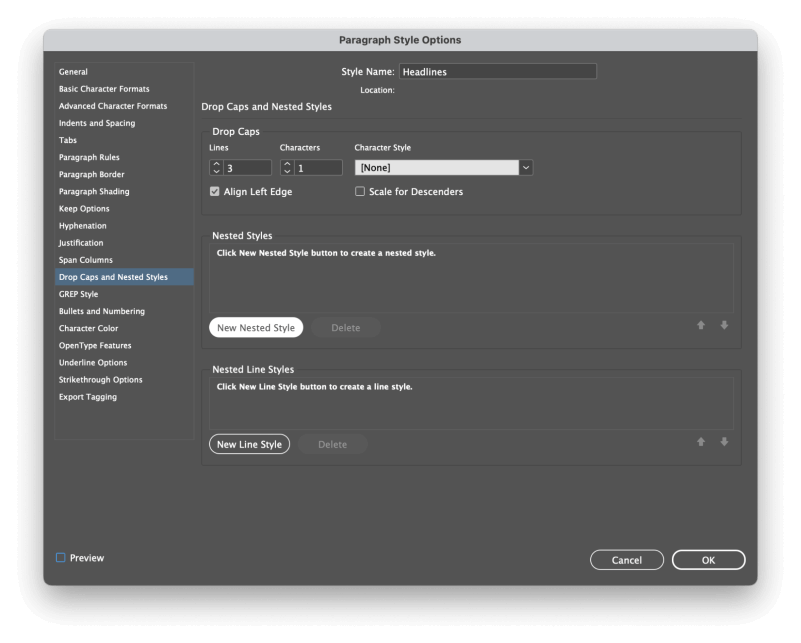Select Drop Caps and Nested Styles item
This screenshot has width=801, height=643.
pyautogui.click(x=124, y=277)
